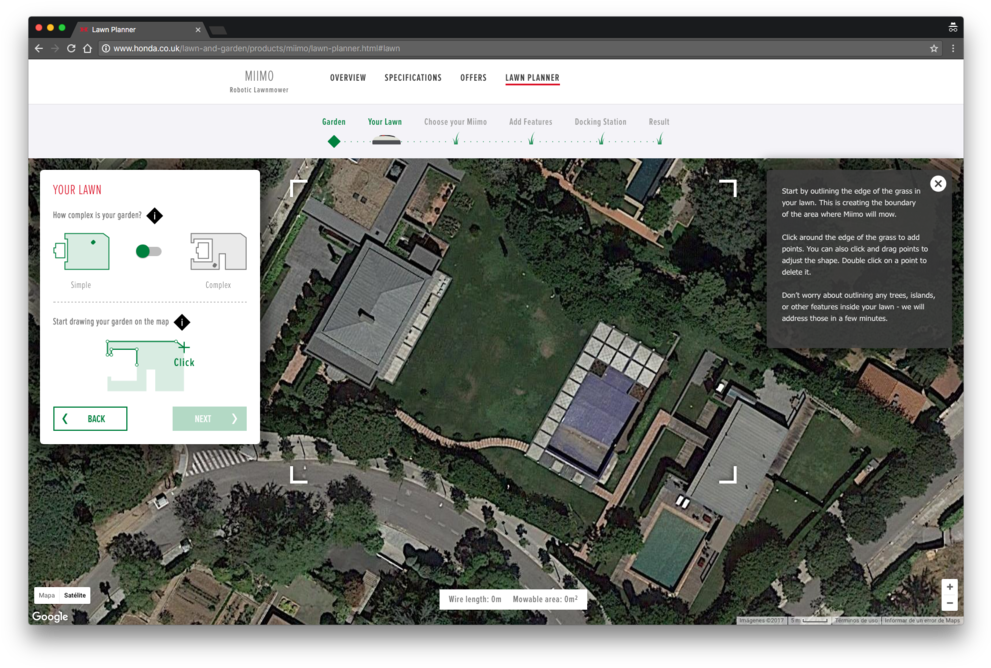Click the green diamond Garden progress marker
This screenshot has width=991, height=668.
[334, 142]
